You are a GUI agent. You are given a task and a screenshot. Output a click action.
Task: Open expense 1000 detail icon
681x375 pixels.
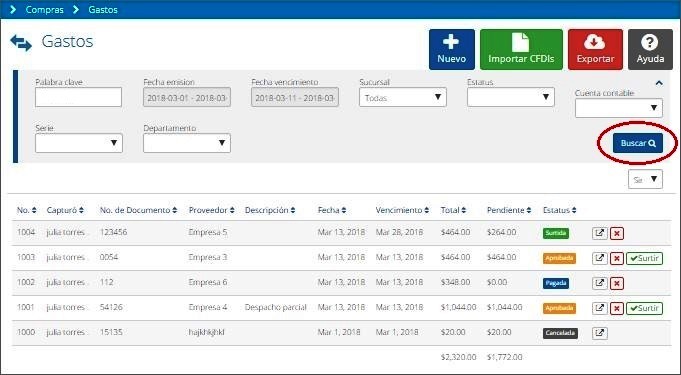600,333
